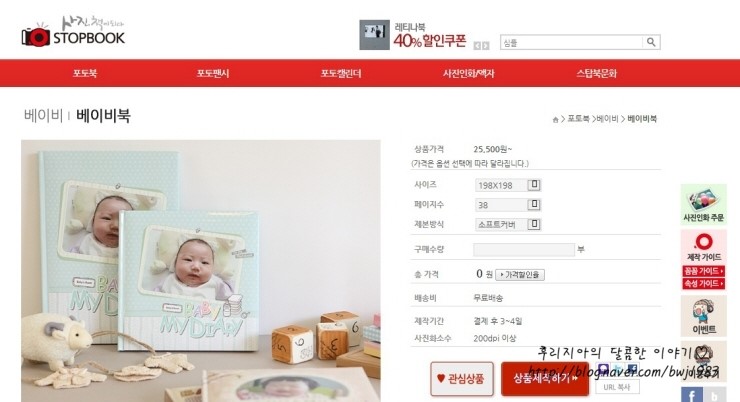Click the 레티나북 40% 할인쿠폰 banner
The image size is (740, 402).
point(413,35)
